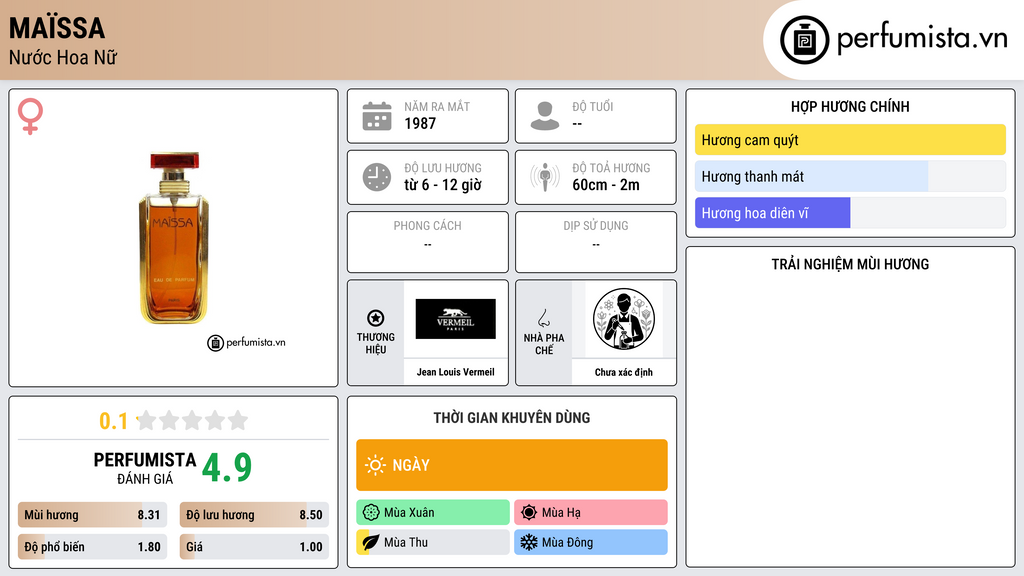Click the Hương hoa diên vĩ accord bar

pyautogui.click(x=850, y=213)
